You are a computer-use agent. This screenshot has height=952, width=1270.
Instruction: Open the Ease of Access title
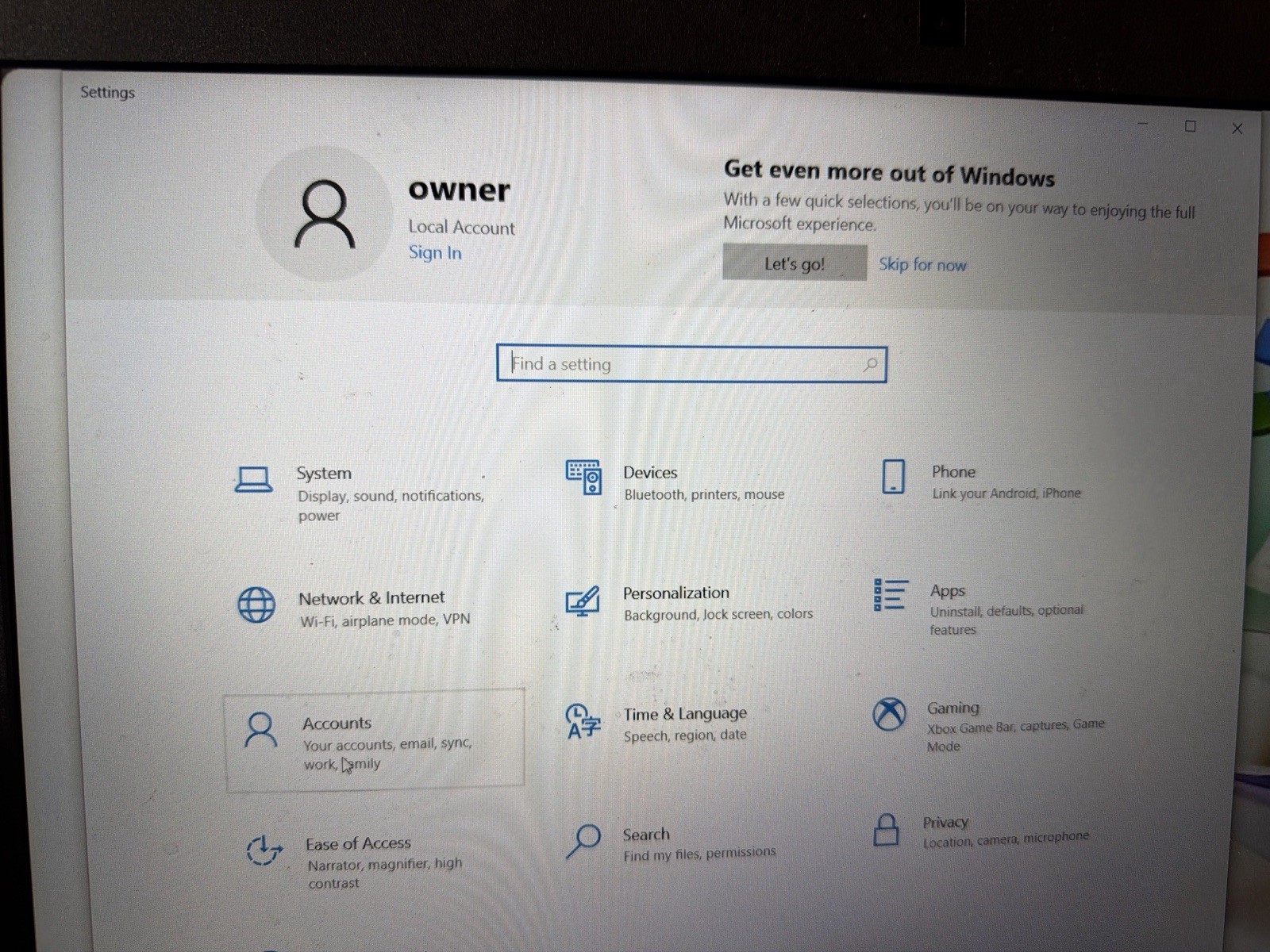click(358, 843)
